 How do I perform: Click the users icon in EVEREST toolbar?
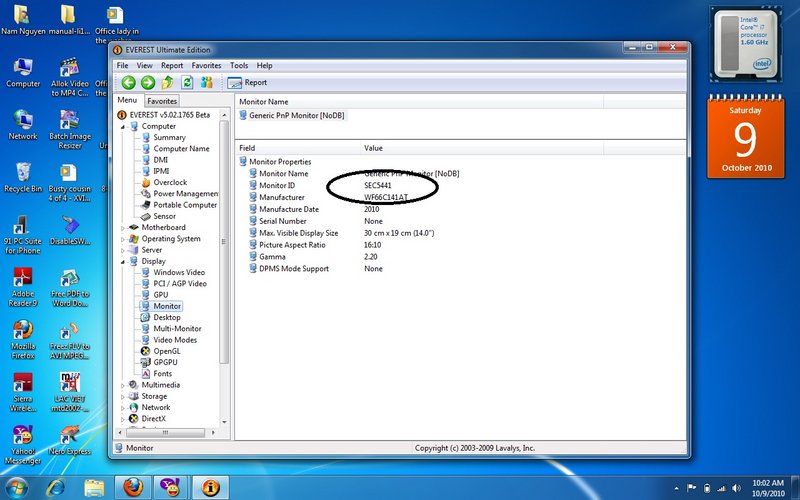pyautogui.click(x=207, y=83)
